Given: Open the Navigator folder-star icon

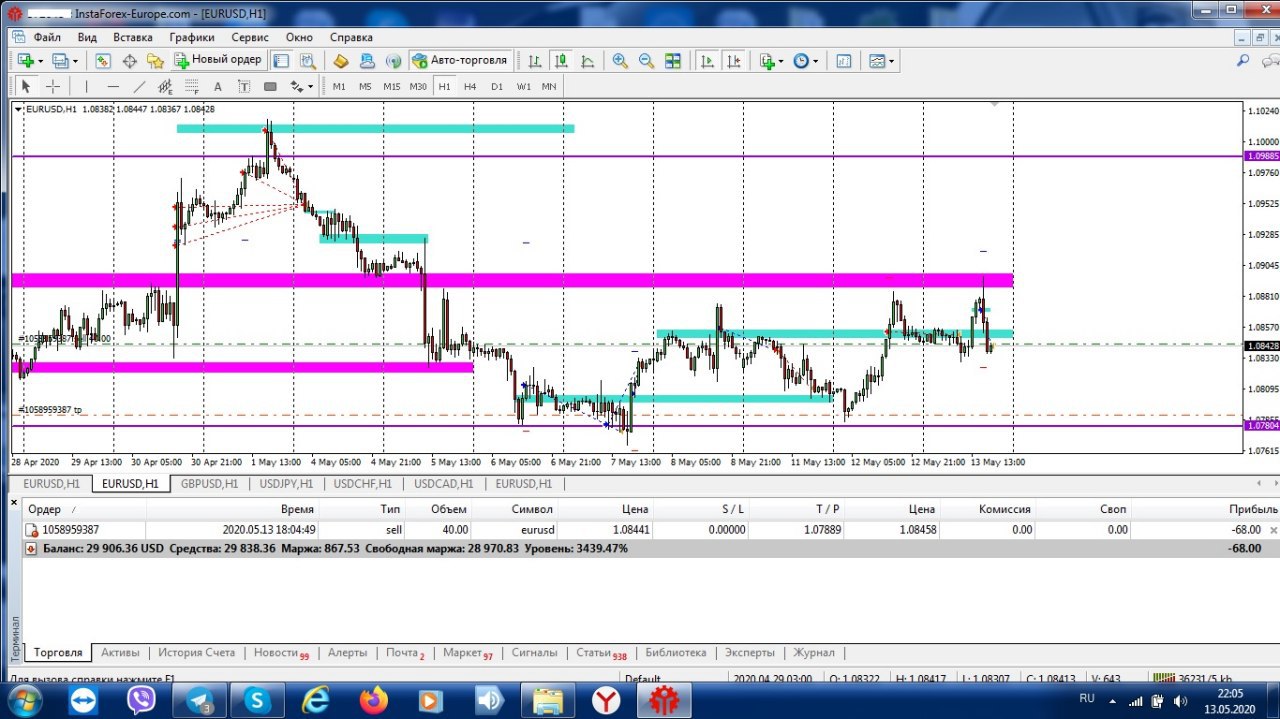Looking at the screenshot, I should (156, 60).
